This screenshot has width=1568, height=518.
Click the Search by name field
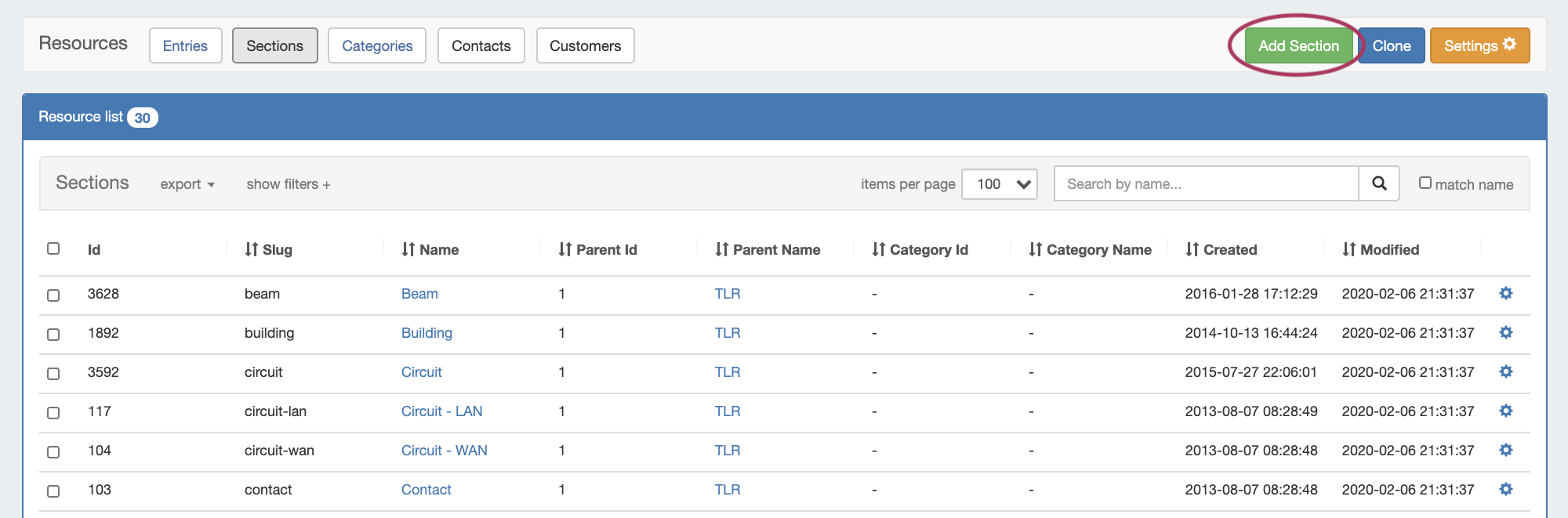1206,184
